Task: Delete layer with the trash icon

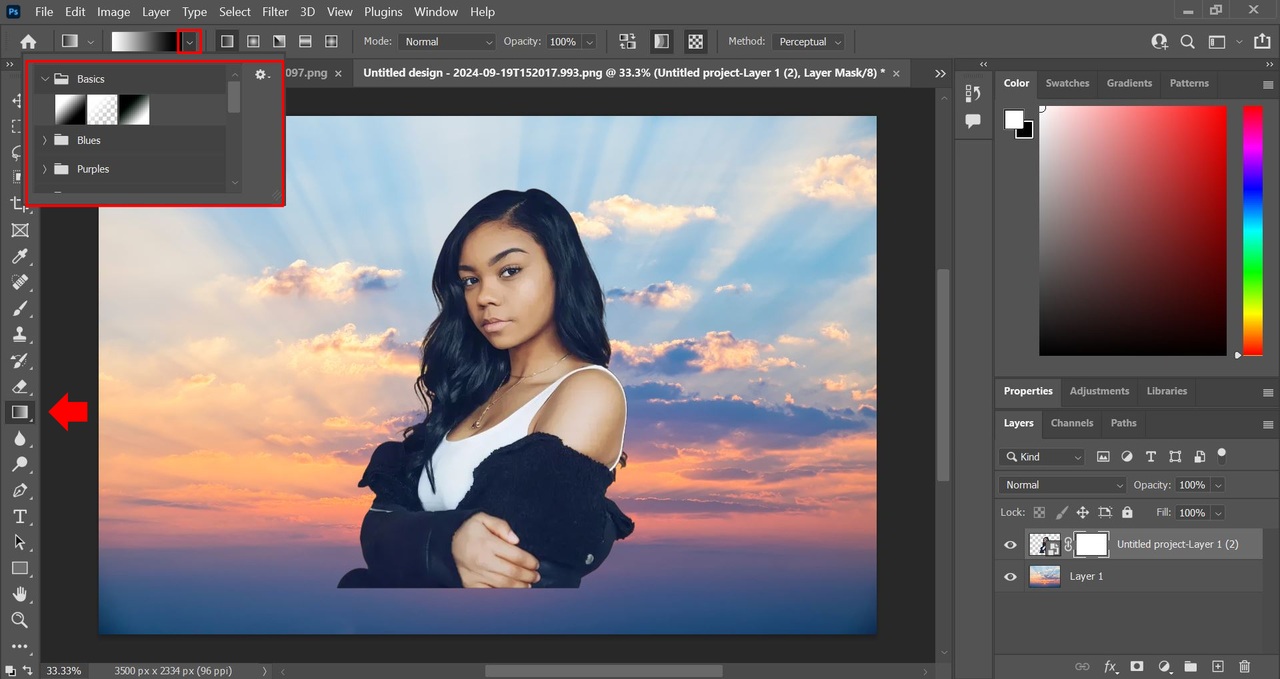Action: click(1244, 666)
